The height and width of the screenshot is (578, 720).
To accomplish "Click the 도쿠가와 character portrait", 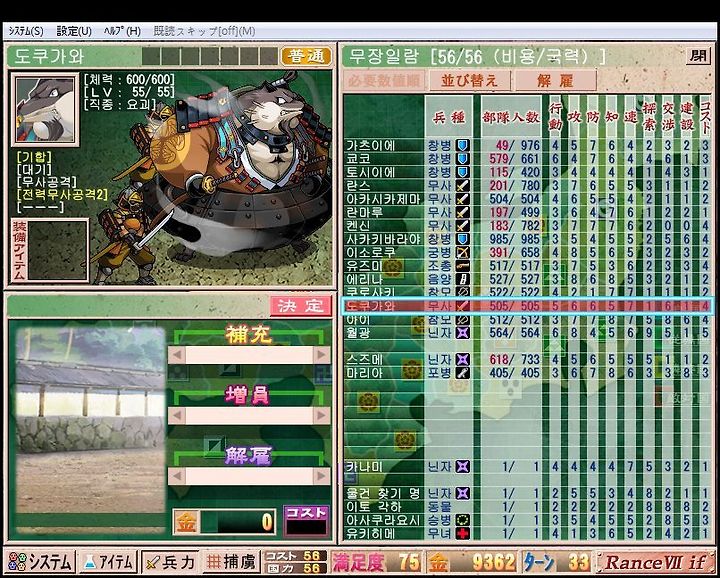I will pyautogui.click(x=45, y=109).
